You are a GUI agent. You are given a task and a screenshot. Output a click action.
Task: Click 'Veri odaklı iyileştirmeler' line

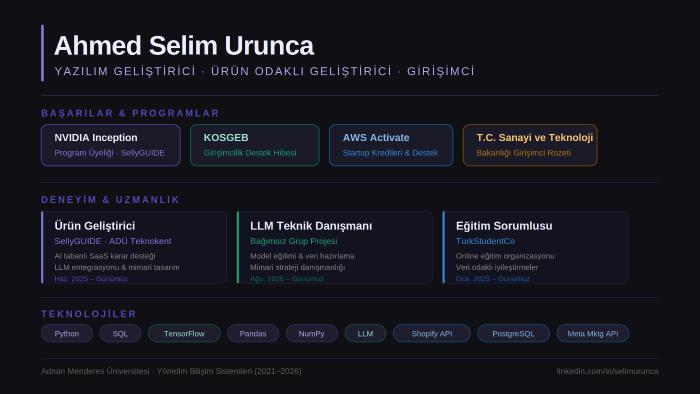pos(497,267)
